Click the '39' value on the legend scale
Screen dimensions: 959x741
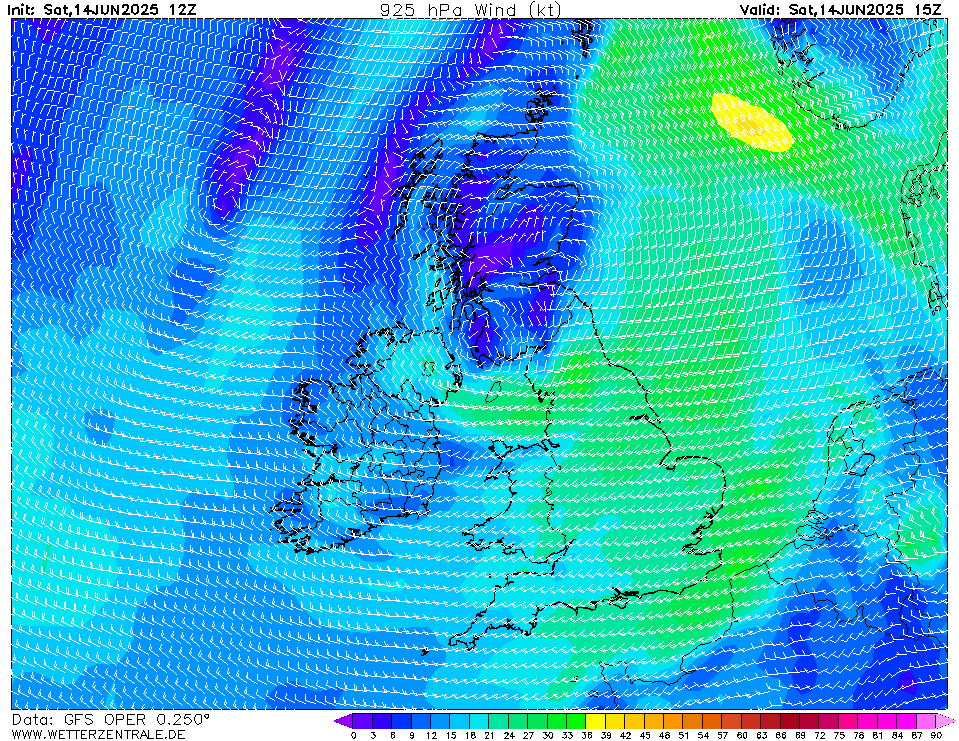(606, 735)
